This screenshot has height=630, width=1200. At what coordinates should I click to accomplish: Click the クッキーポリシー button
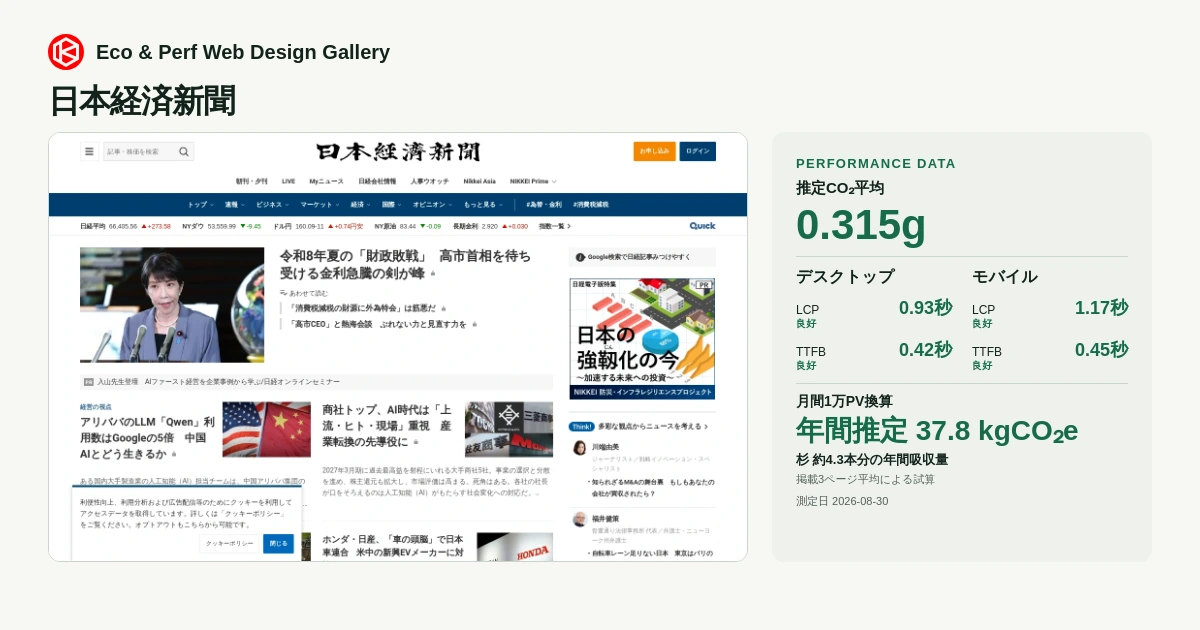229,543
